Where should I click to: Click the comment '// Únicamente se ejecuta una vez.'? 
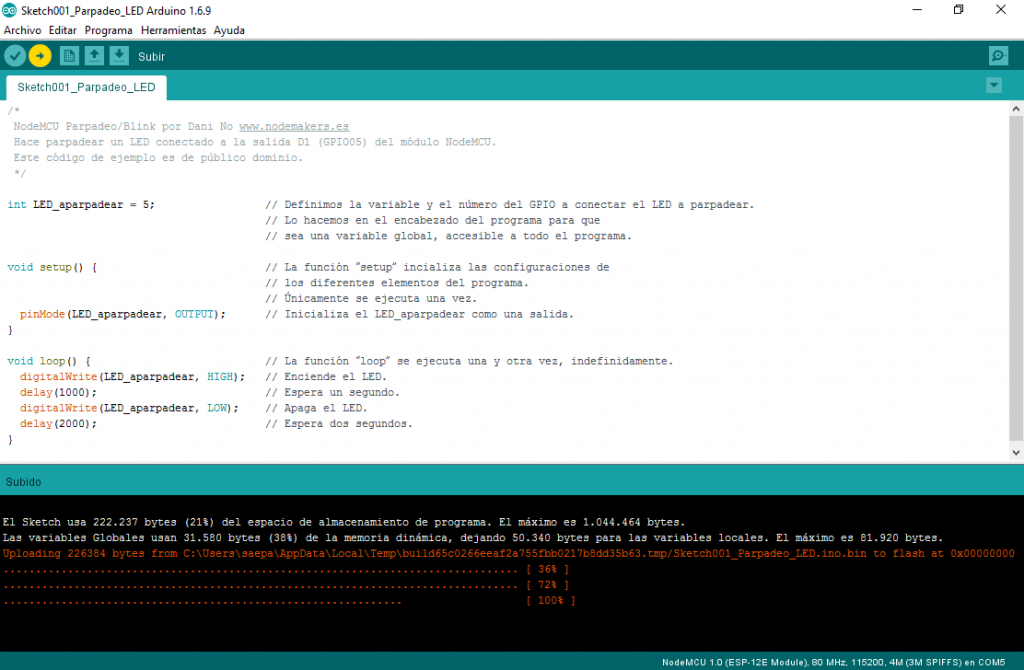[371, 298]
